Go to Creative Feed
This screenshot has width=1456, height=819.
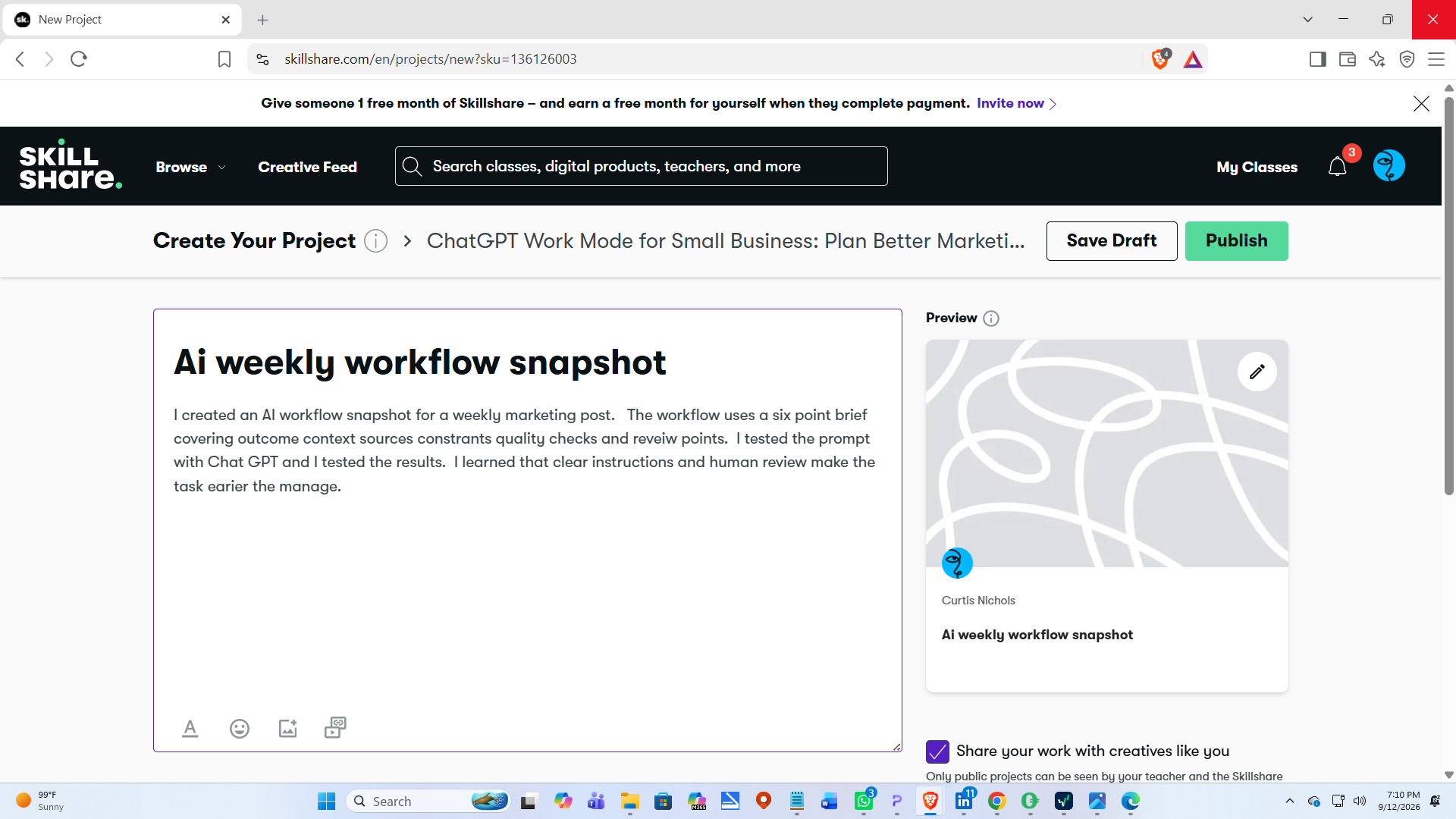pyautogui.click(x=307, y=167)
